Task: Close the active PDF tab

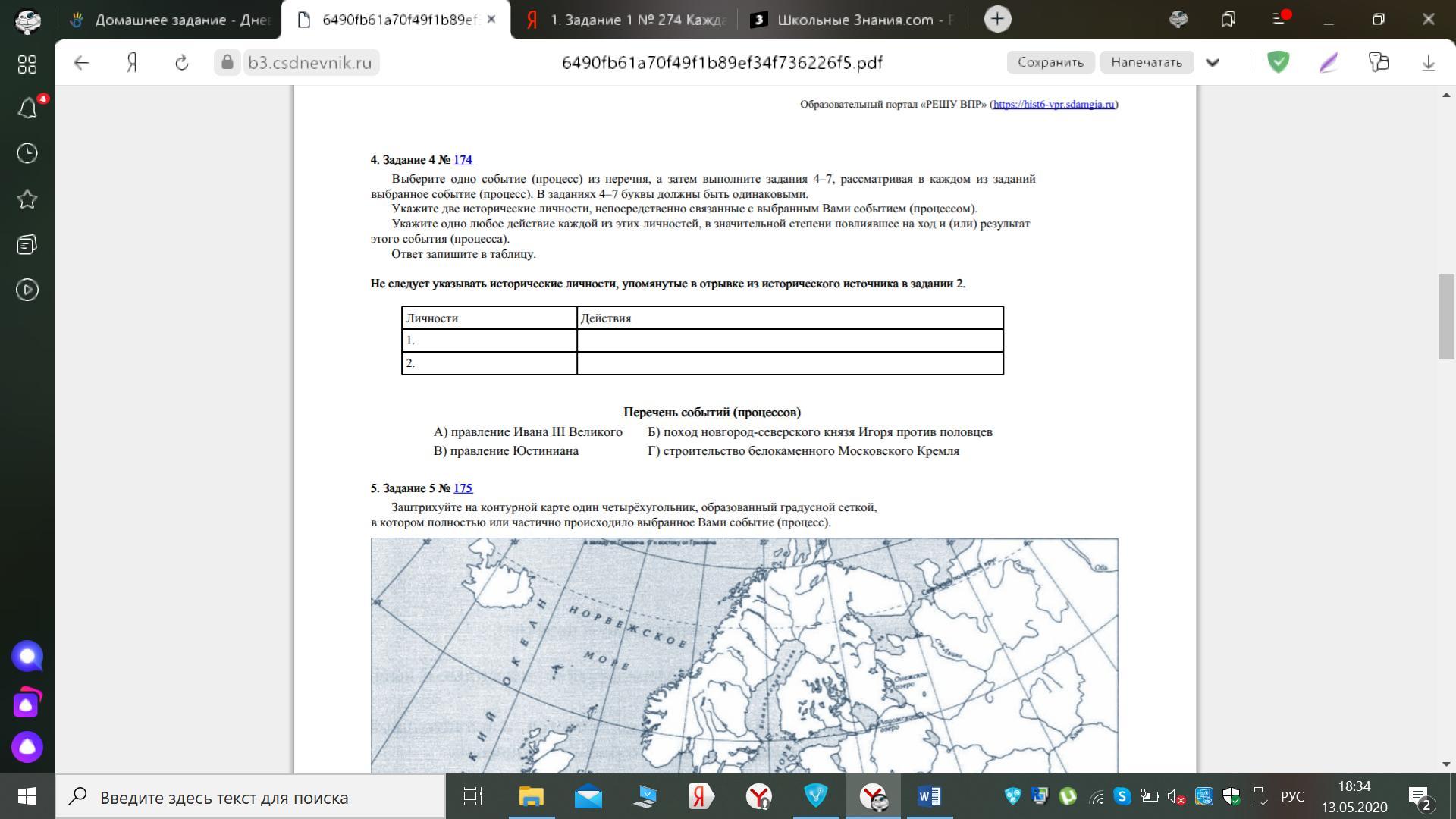Action: click(x=491, y=20)
